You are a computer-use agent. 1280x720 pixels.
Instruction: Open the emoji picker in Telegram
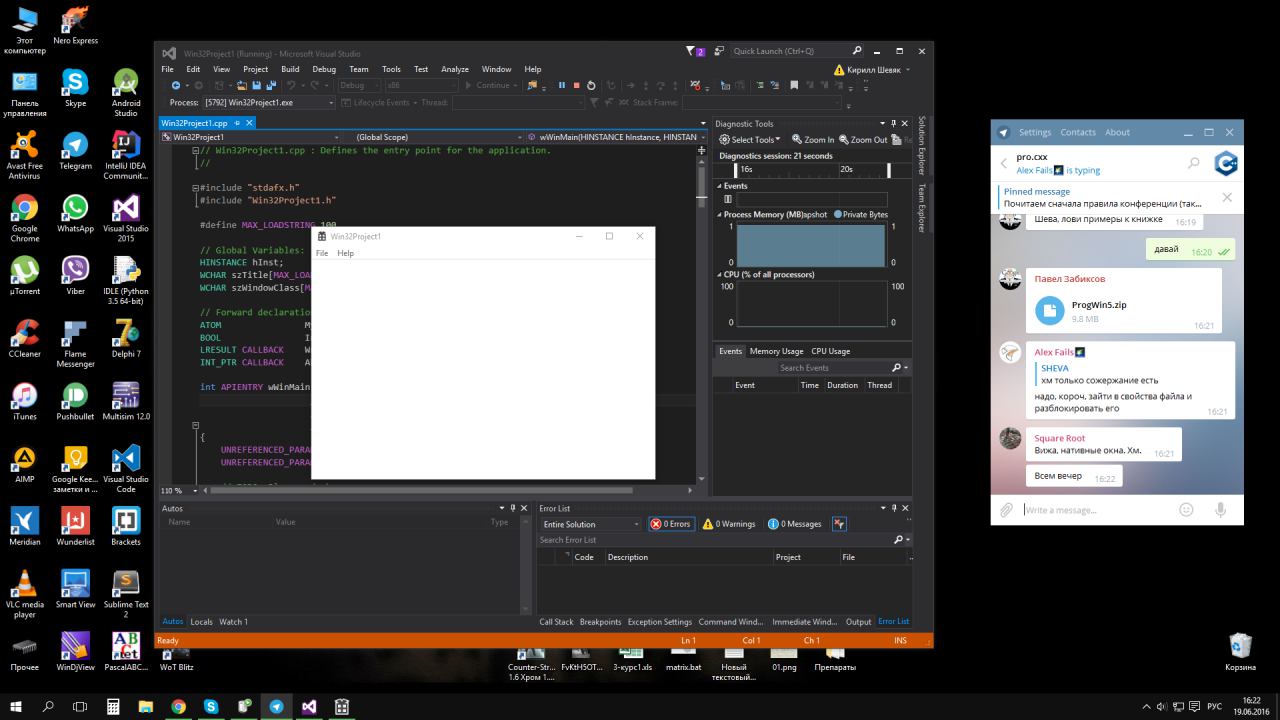(1186, 510)
